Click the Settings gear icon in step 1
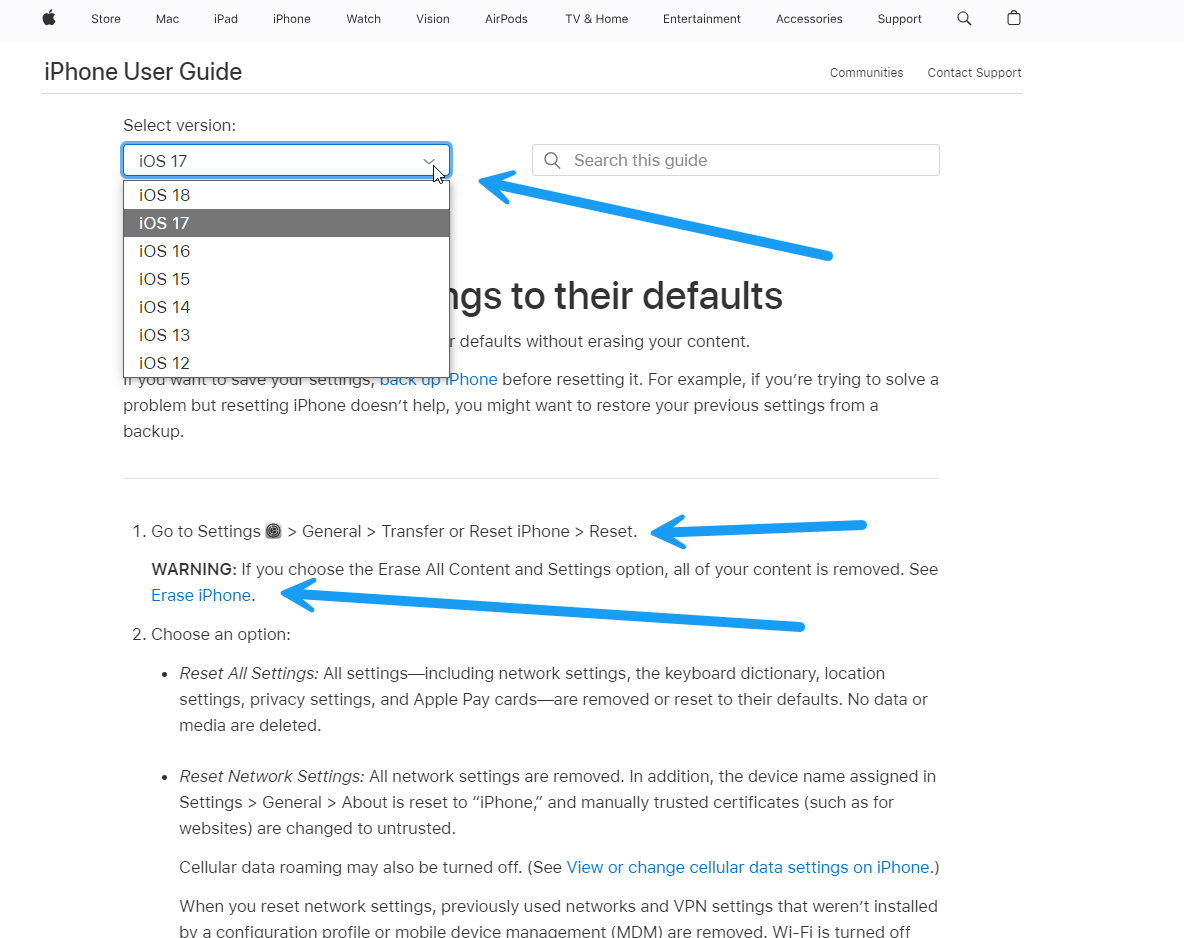This screenshot has height=938, width=1184. [273, 531]
